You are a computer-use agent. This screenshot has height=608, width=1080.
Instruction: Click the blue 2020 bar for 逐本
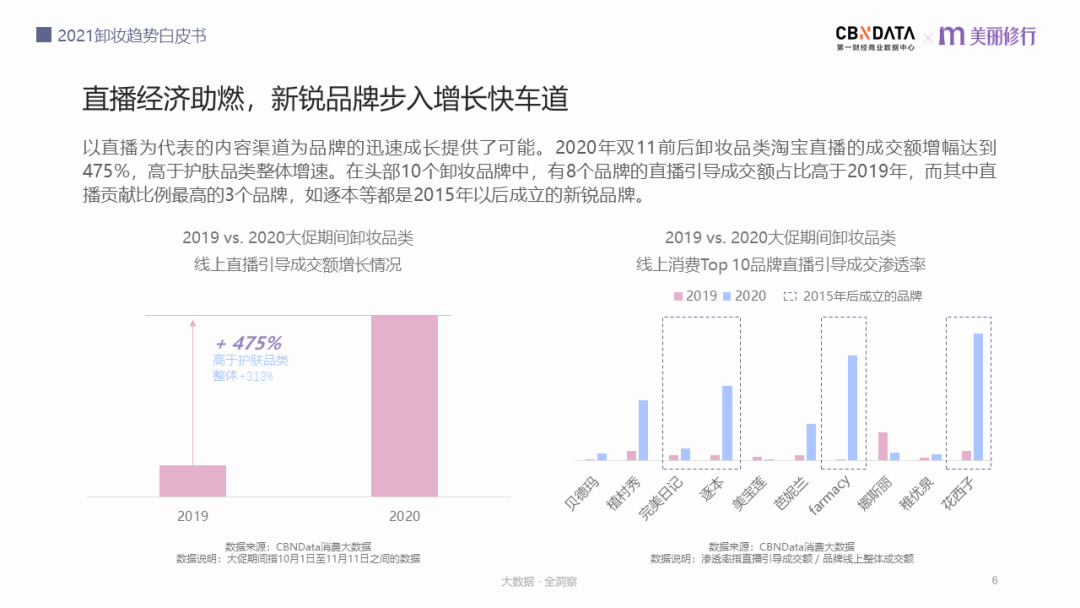coord(727,423)
